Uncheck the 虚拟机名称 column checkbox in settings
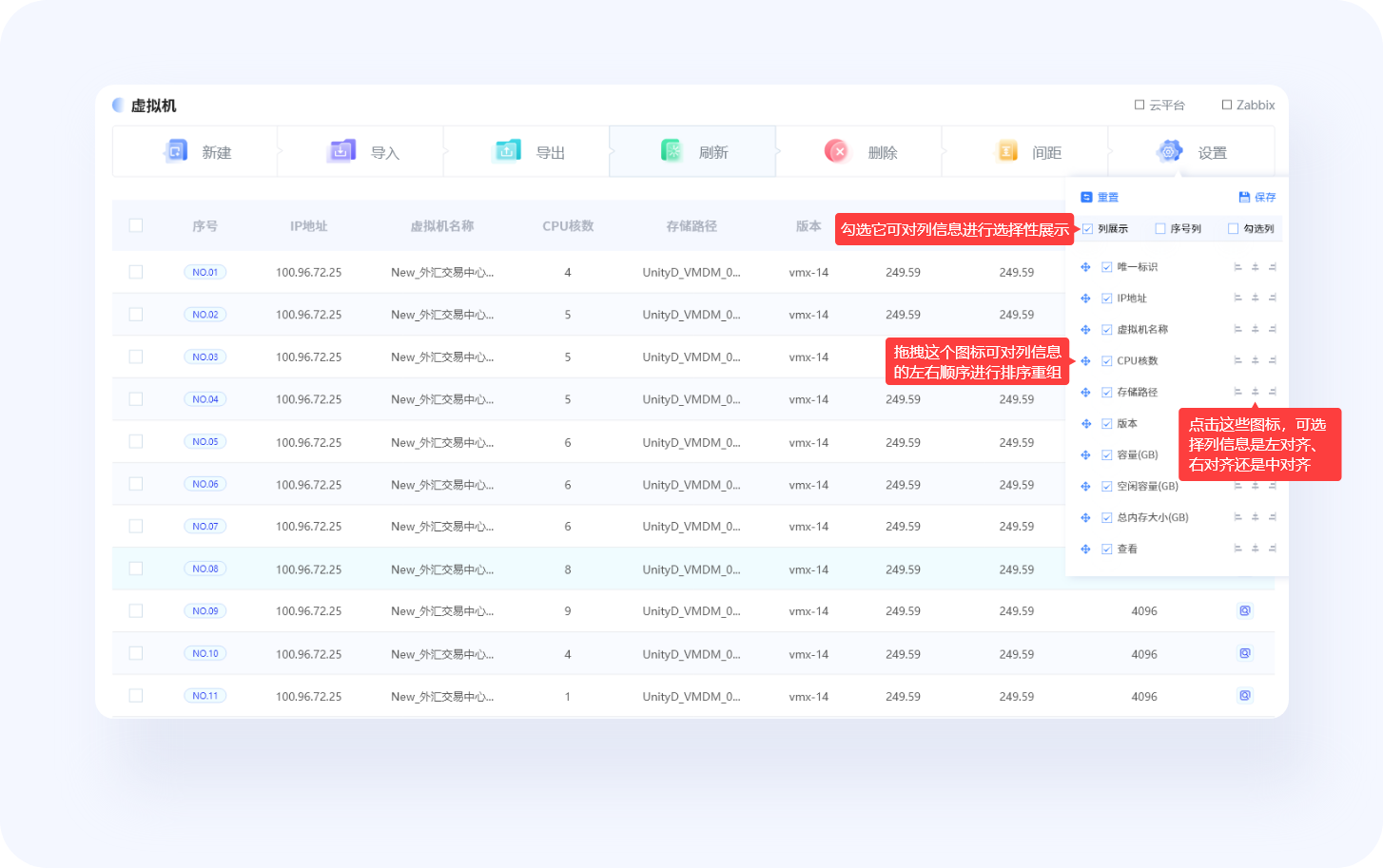 (1106, 330)
